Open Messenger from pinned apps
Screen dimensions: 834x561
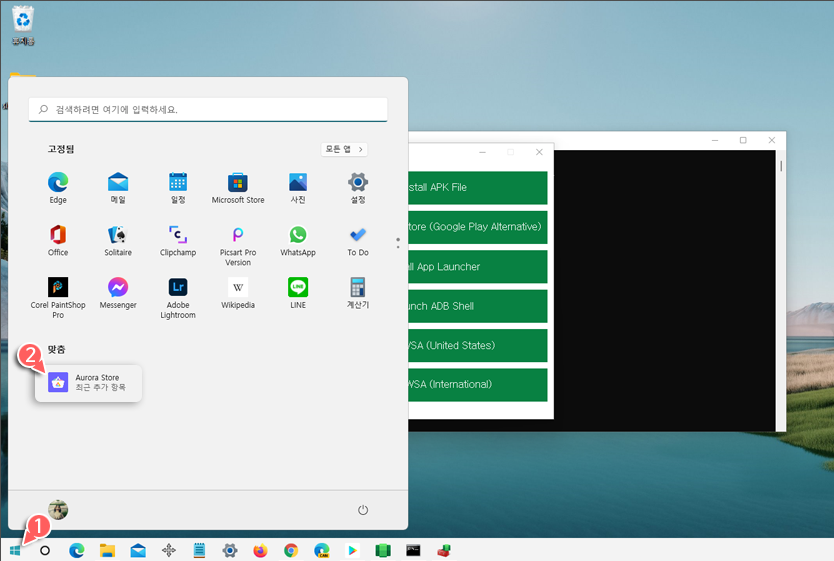(118, 294)
